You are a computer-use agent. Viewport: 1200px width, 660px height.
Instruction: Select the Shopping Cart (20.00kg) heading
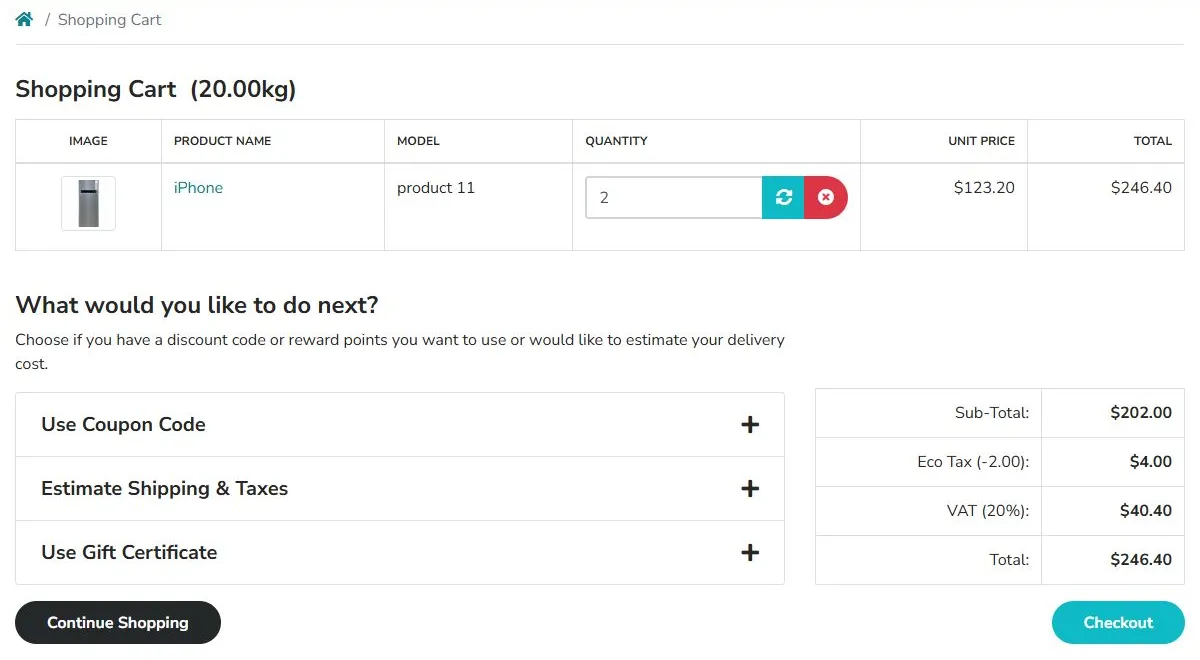point(156,89)
